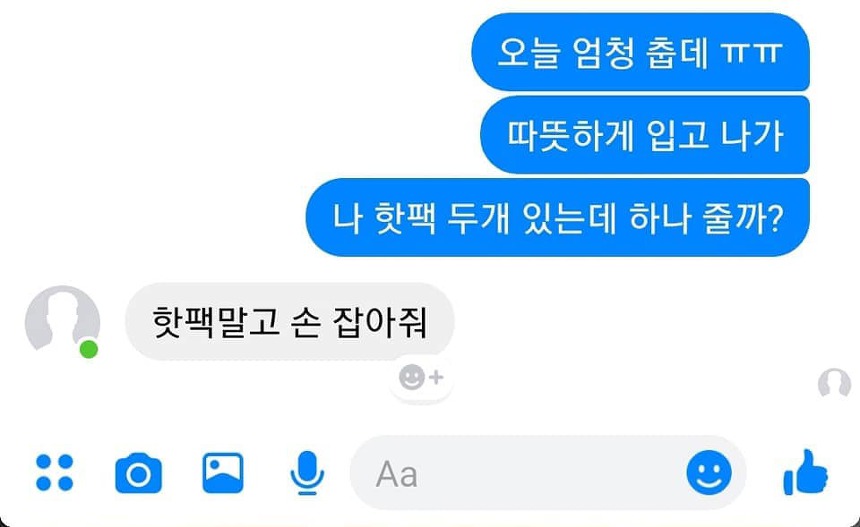Click the '줄까?' text in third bubble

coord(743,218)
